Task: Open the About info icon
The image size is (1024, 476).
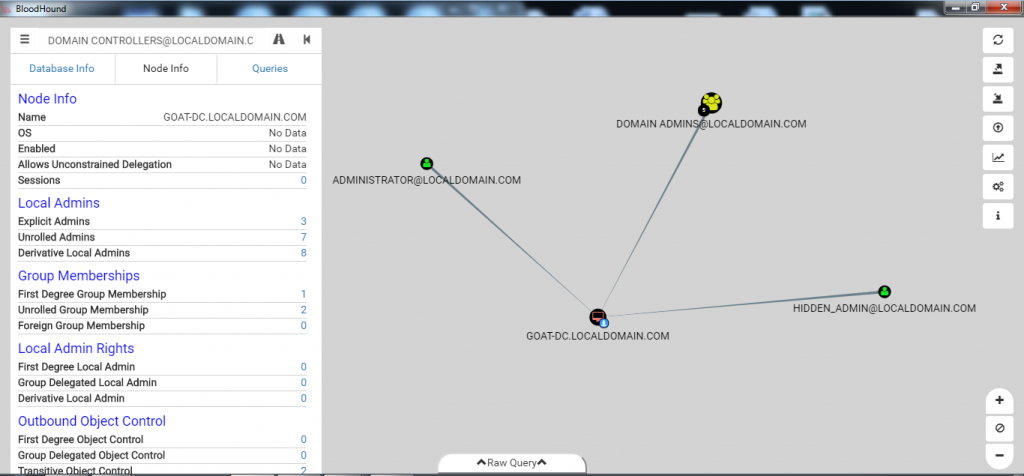Action: tap(997, 215)
